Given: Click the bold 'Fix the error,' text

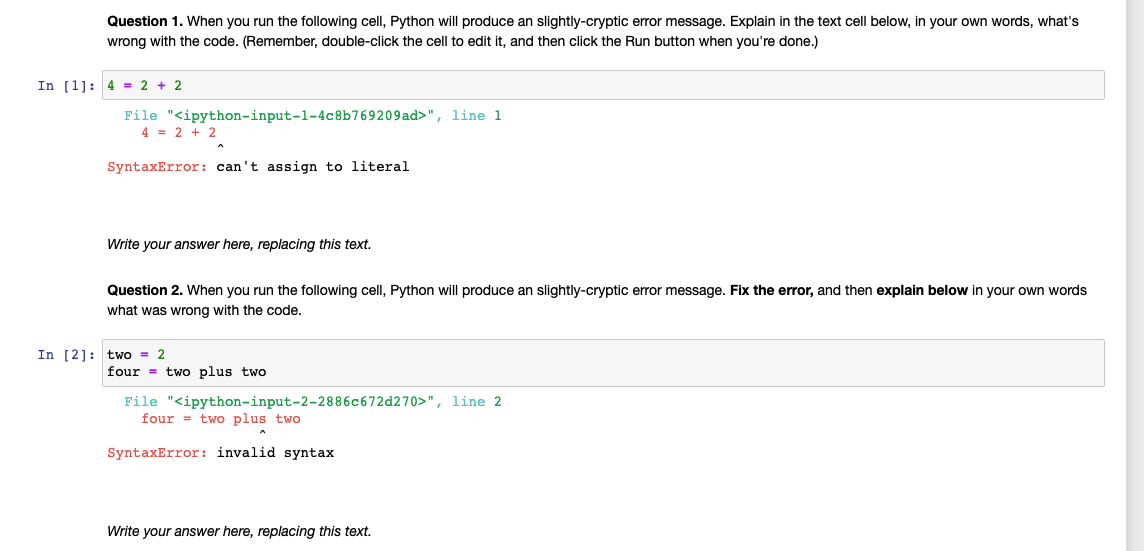Looking at the screenshot, I should (772, 290).
